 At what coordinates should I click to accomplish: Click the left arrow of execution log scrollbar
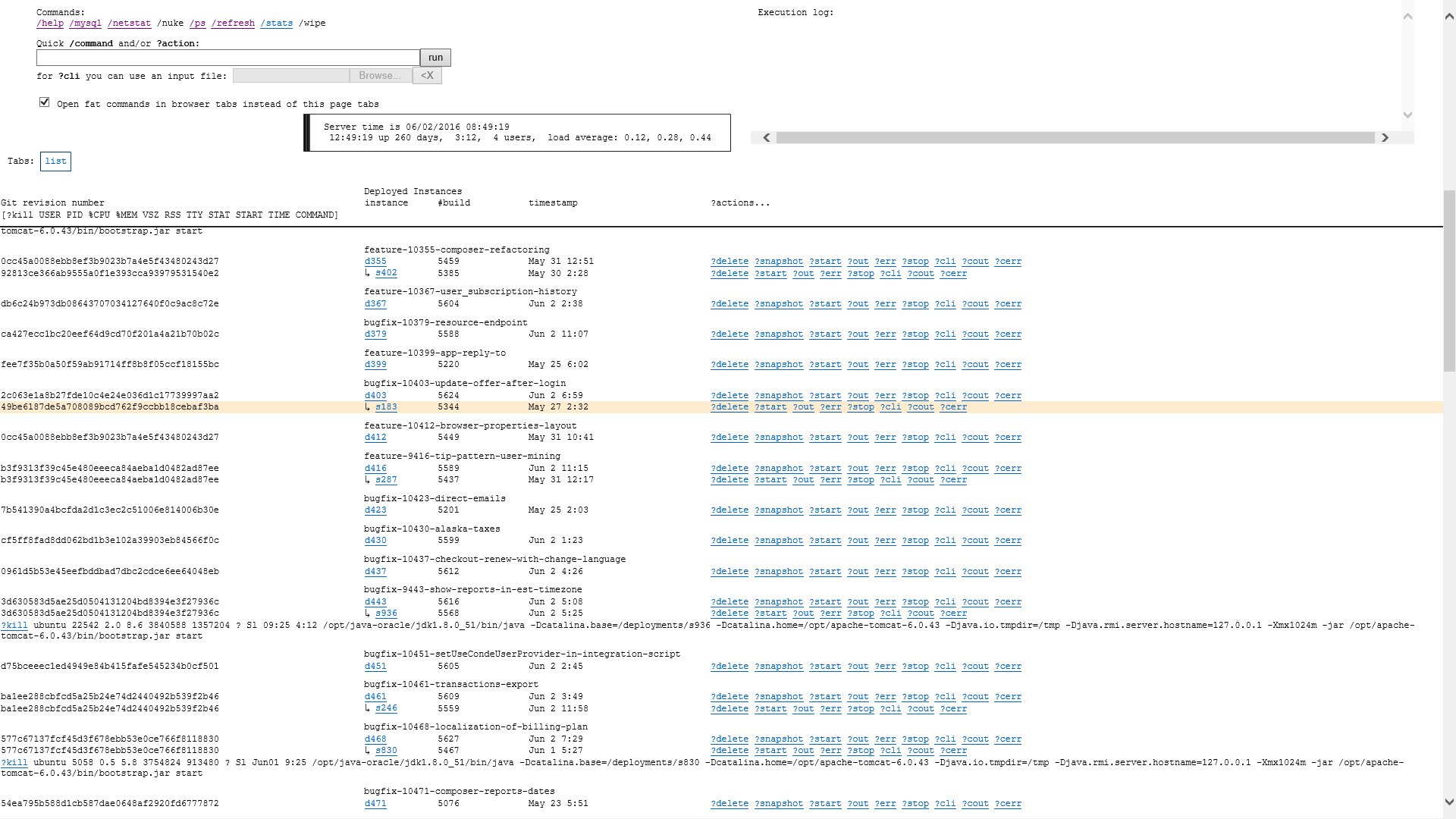click(767, 138)
